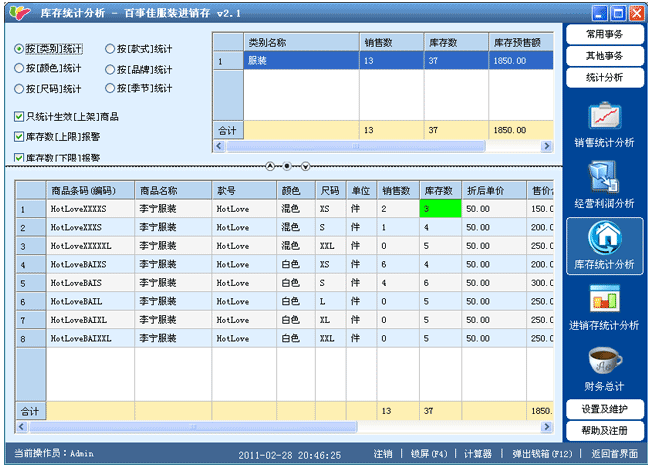Click row header number 5
The width and height of the screenshot is (650, 467).
point(31,283)
